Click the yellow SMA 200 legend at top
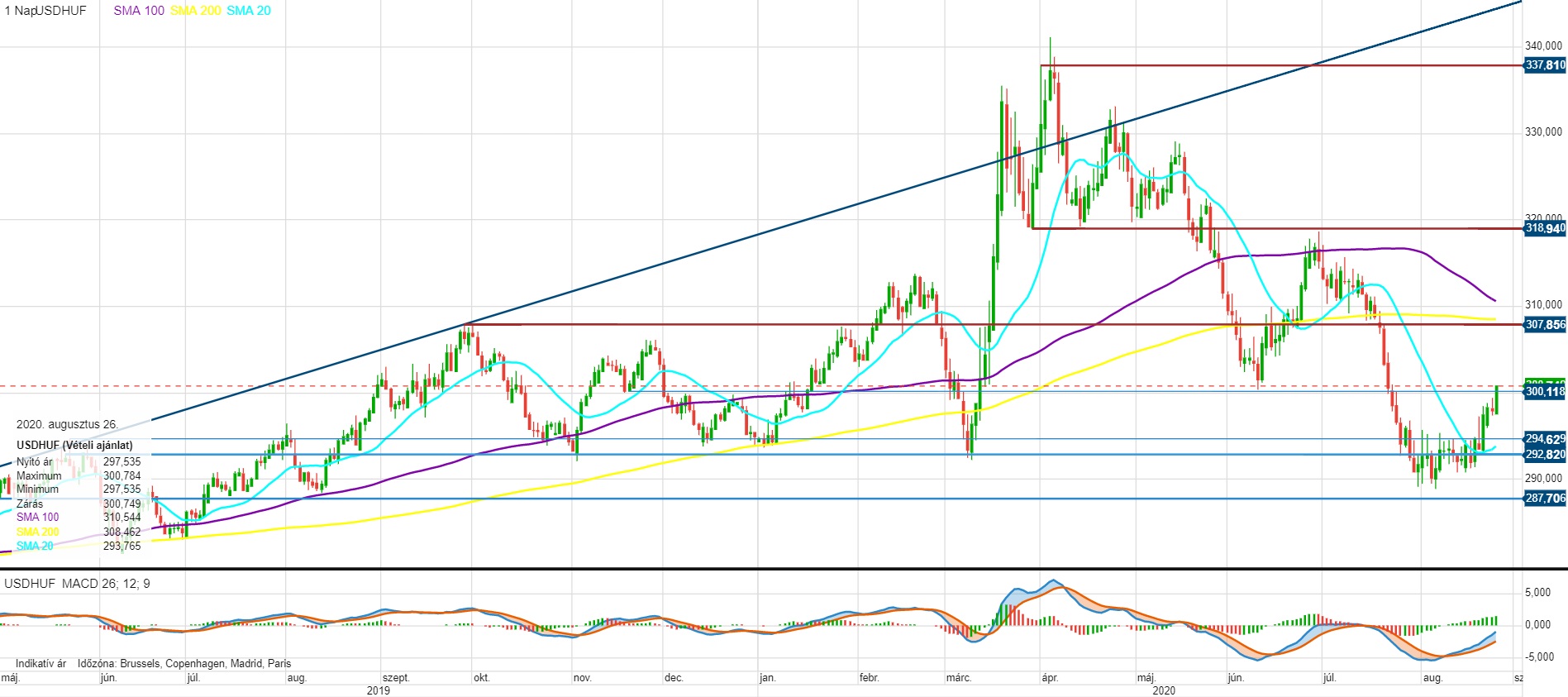Viewport: 1568px width, 697px height. 196,11
